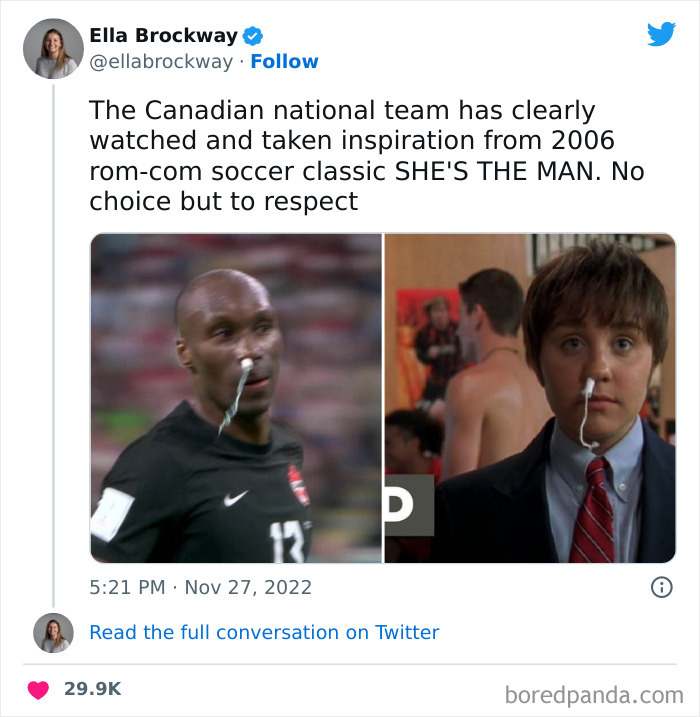Click the small avatar beside conversation link
Screen dimensions: 700x717
tap(53, 633)
